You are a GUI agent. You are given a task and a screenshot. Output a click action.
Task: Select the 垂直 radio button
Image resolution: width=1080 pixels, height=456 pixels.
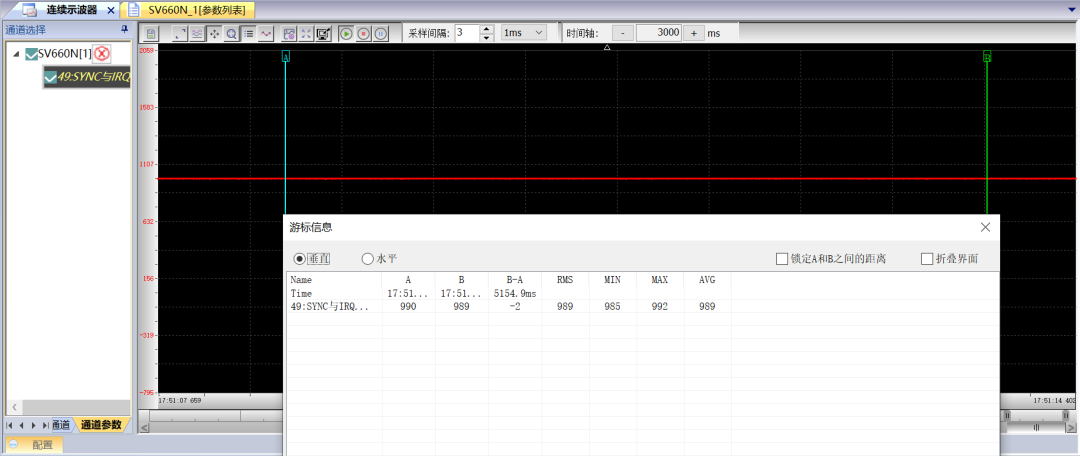[x=299, y=259]
